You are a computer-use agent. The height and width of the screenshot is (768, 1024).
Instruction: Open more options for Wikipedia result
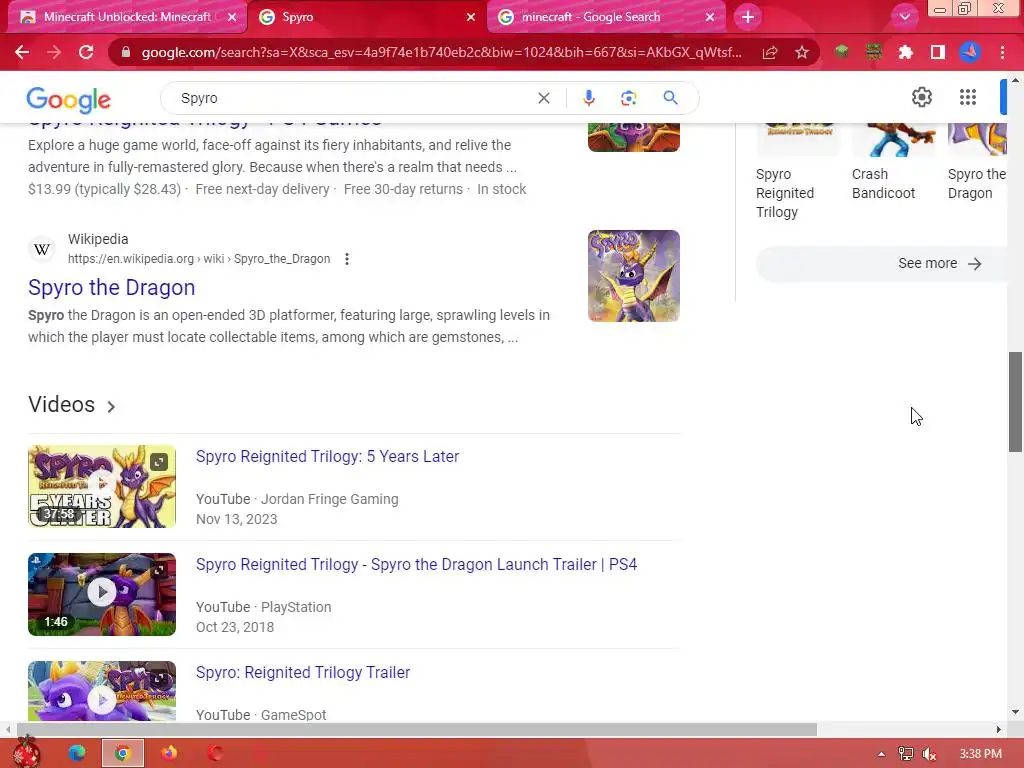347,259
